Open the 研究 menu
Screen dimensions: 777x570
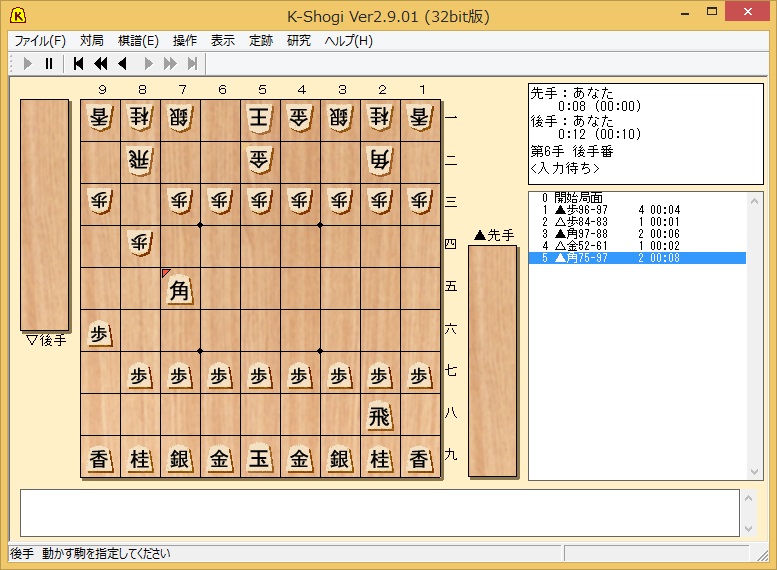pos(299,41)
